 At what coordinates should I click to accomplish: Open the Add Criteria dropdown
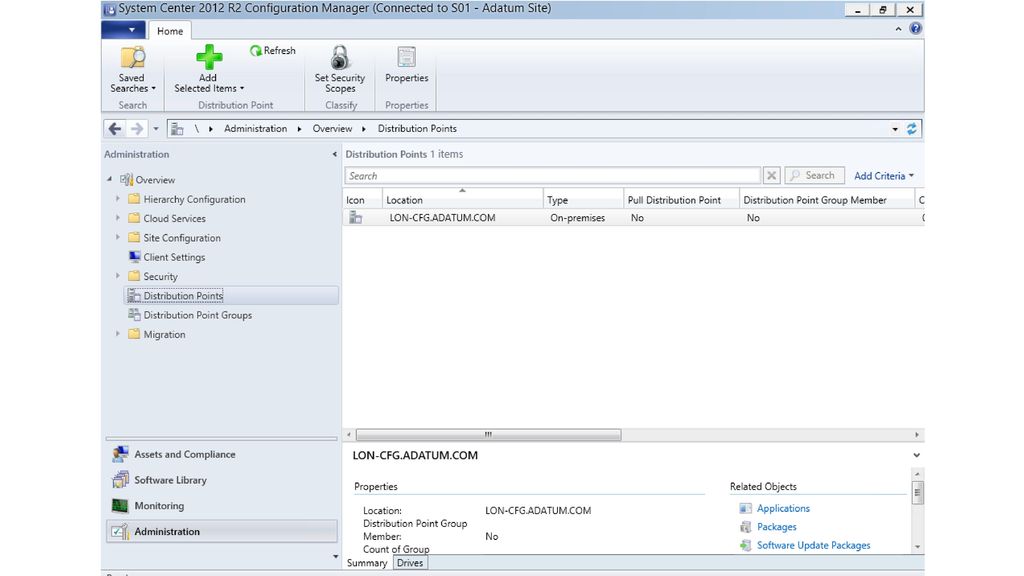pos(884,176)
